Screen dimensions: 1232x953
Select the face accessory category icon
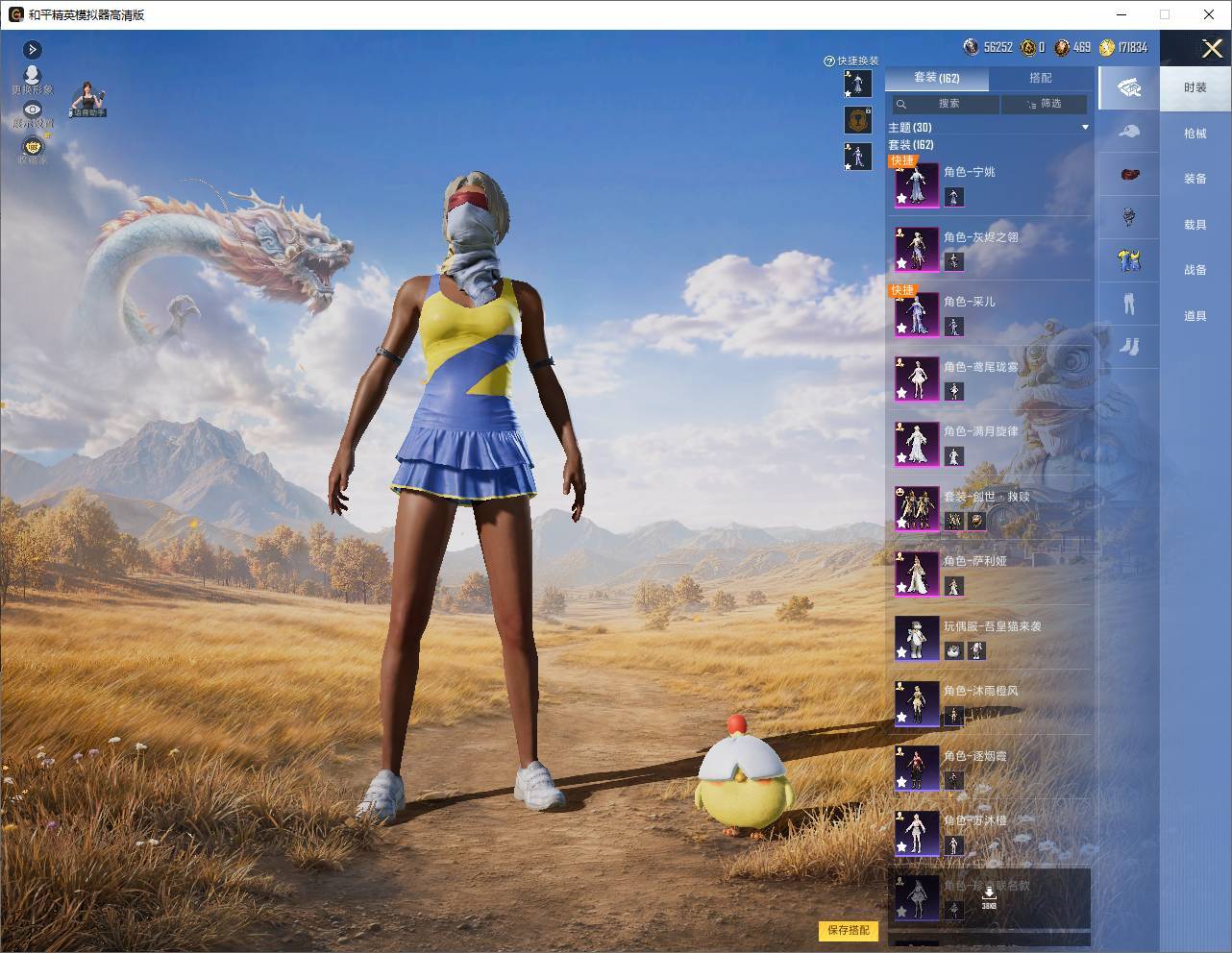tap(1129, 216)
